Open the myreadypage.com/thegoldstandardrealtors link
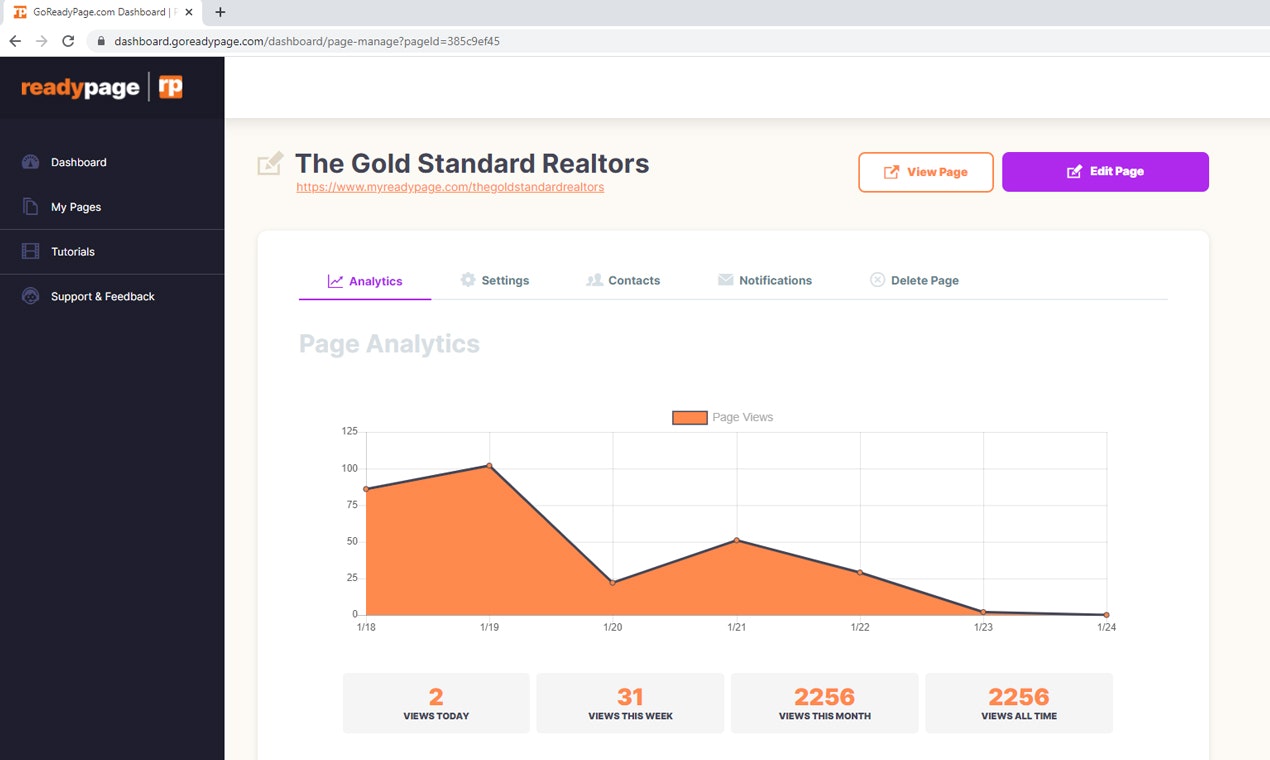The height and width of the screenshot is (760, 1270). [449, 187]
